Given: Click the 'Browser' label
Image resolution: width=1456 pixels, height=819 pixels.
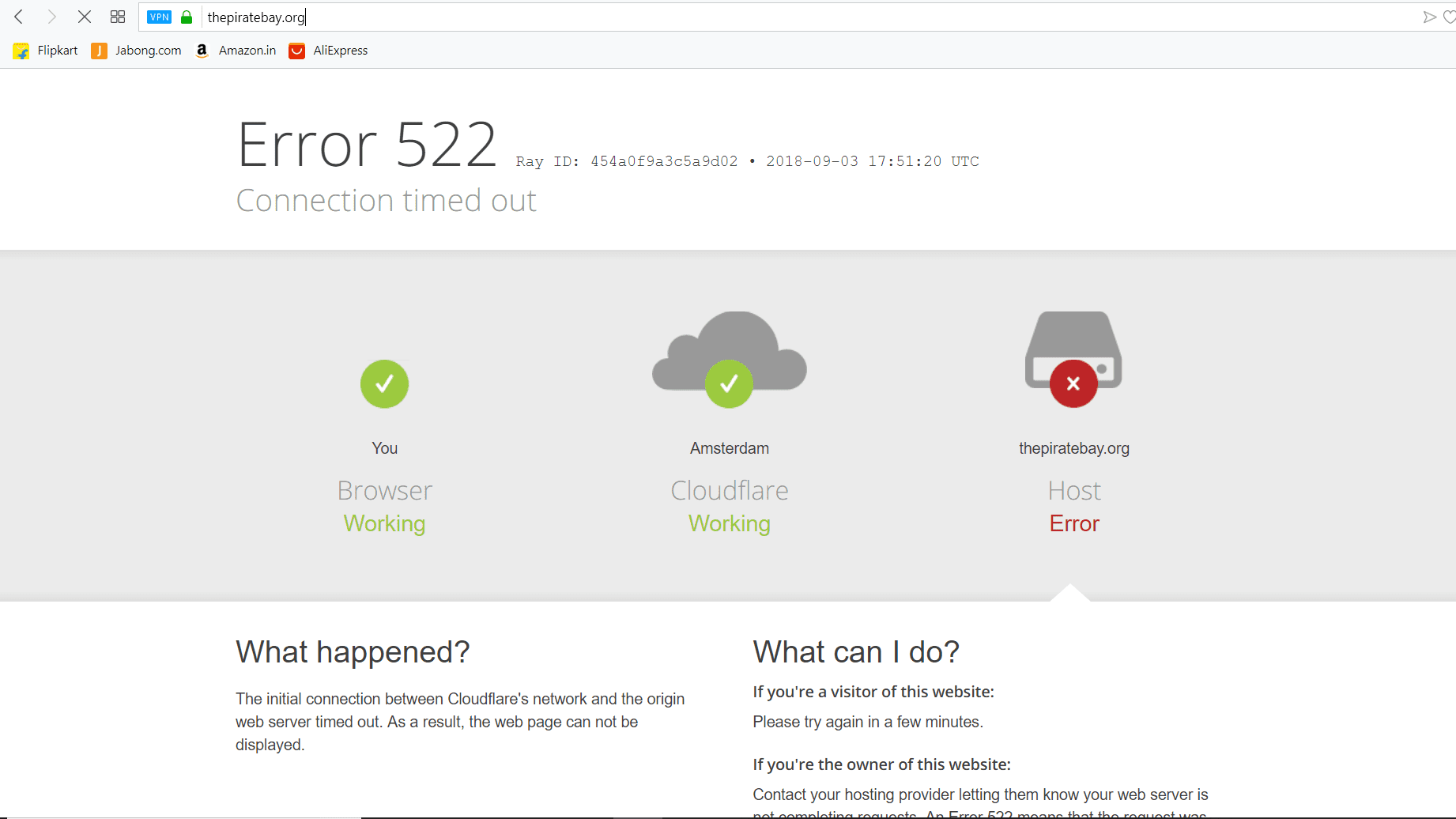Looking at the screenshot, I should click(385, 491).
